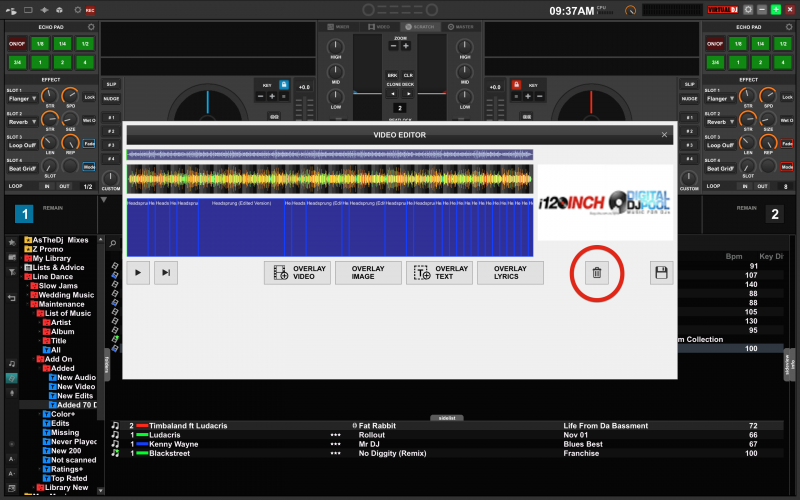Click right deck NUDGE button
The width and height of the screenshot is (800, 500).
[689, 98]
